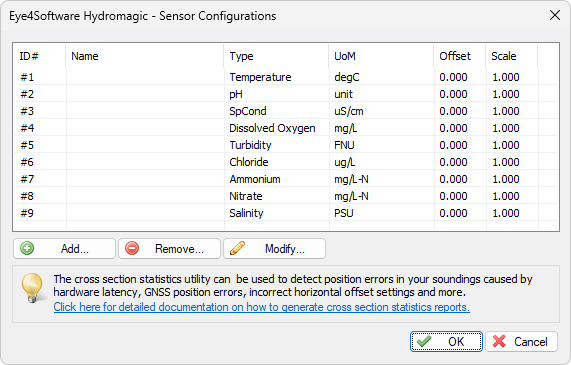Click the red X Cancel icon

(499, 341)
